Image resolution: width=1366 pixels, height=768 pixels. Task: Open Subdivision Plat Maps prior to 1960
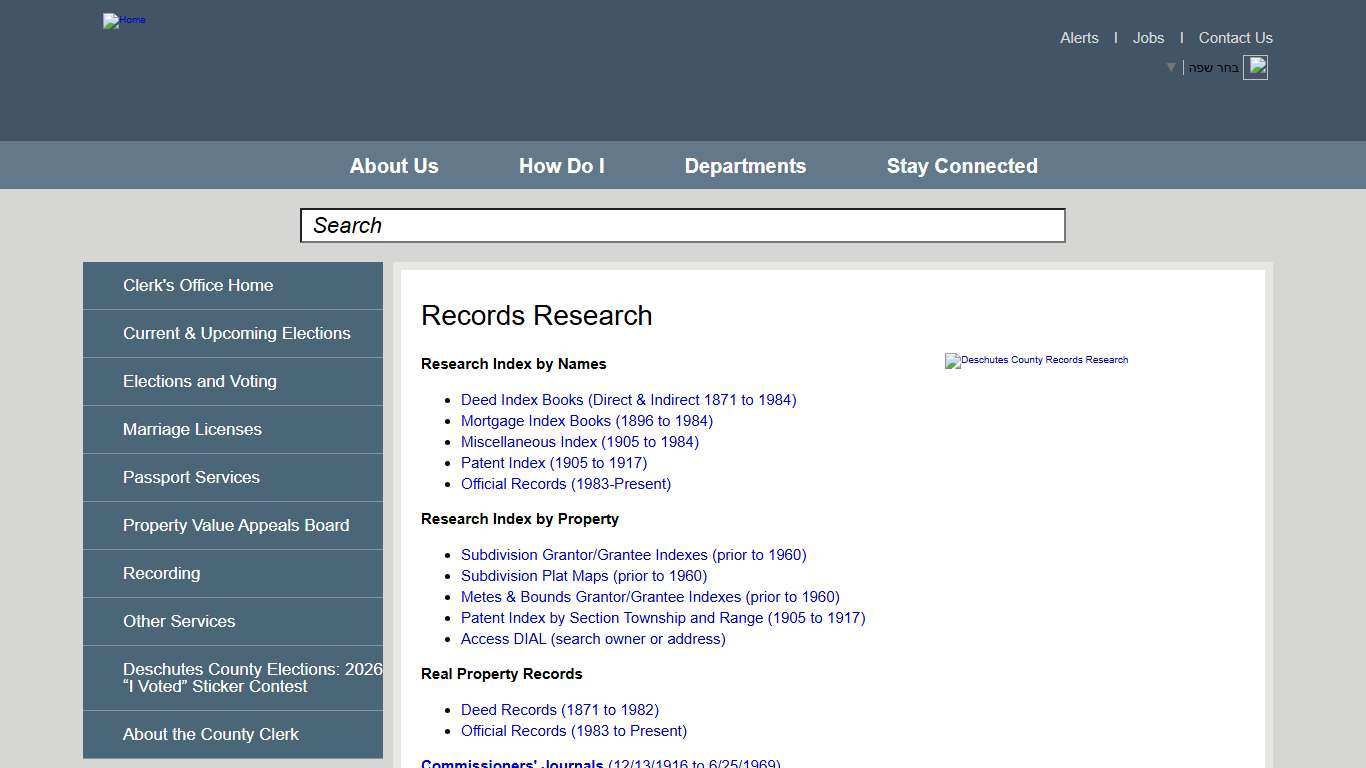click(583, 575)
